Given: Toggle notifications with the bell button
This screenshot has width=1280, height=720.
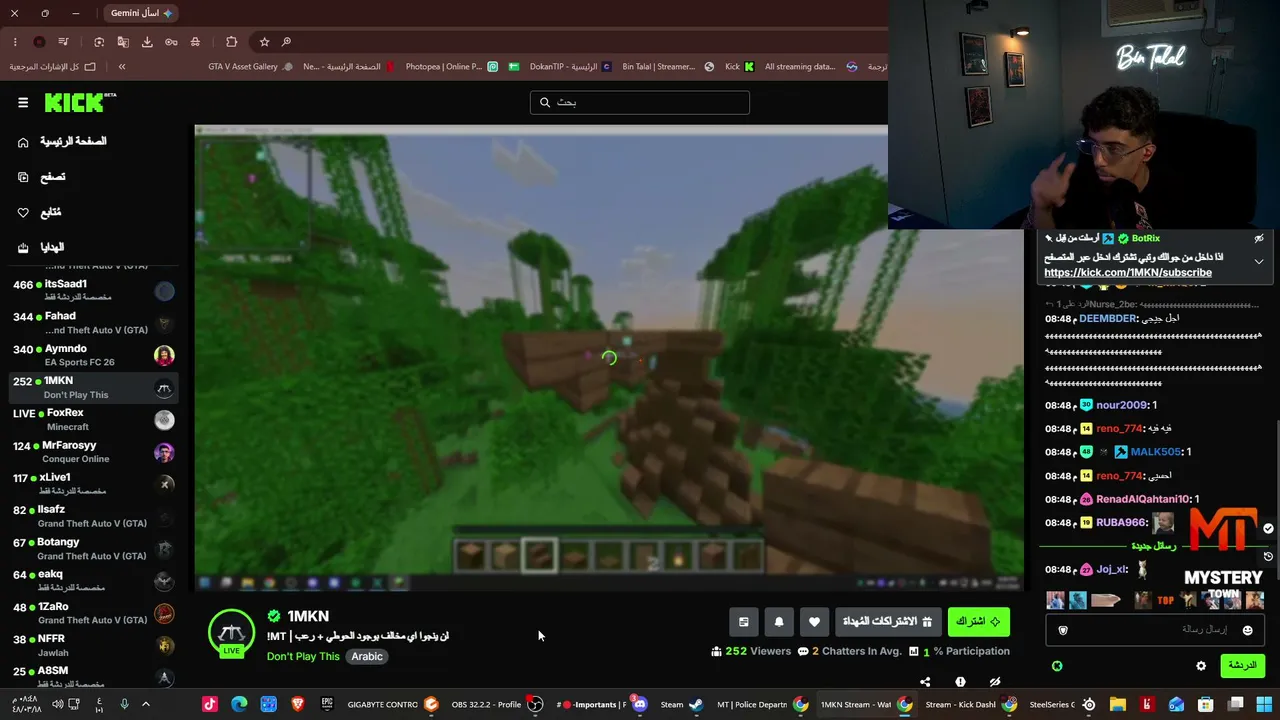Looking at the screenshot, I should pos(779,622).
